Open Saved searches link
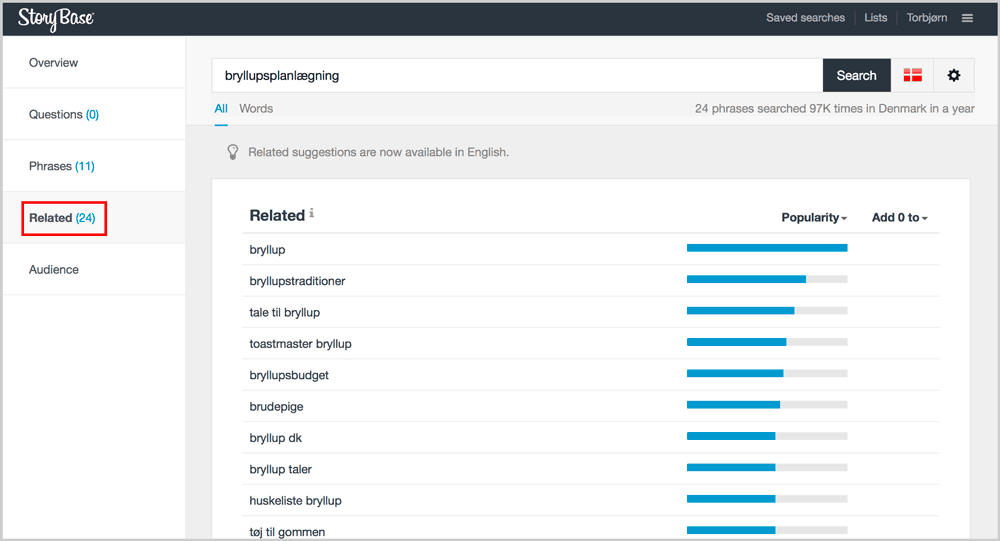The image size is (1000, 541). point(805,18)
